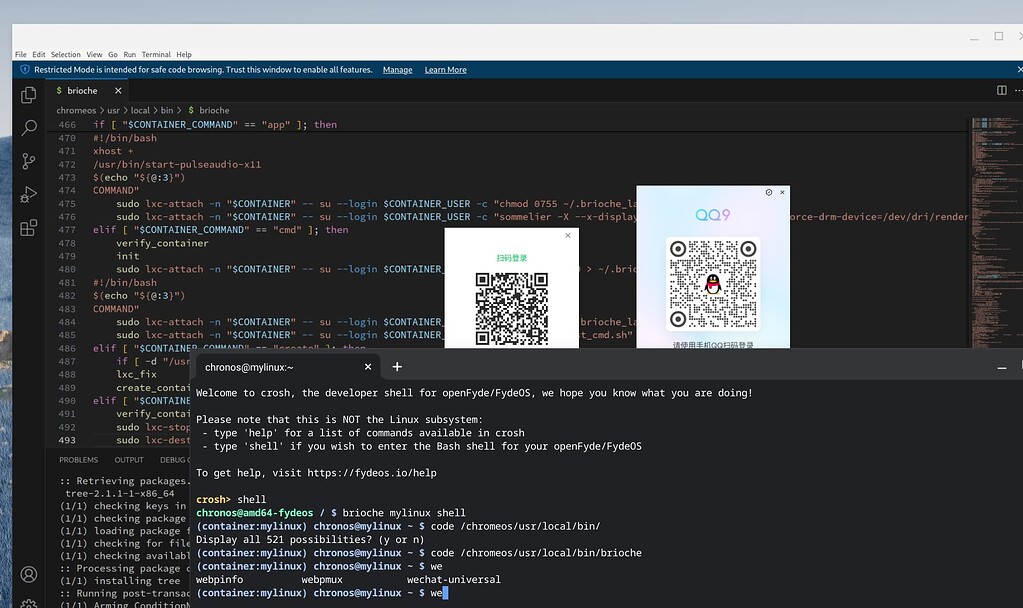Switch to the OUTPUT tab

(128, 459)
